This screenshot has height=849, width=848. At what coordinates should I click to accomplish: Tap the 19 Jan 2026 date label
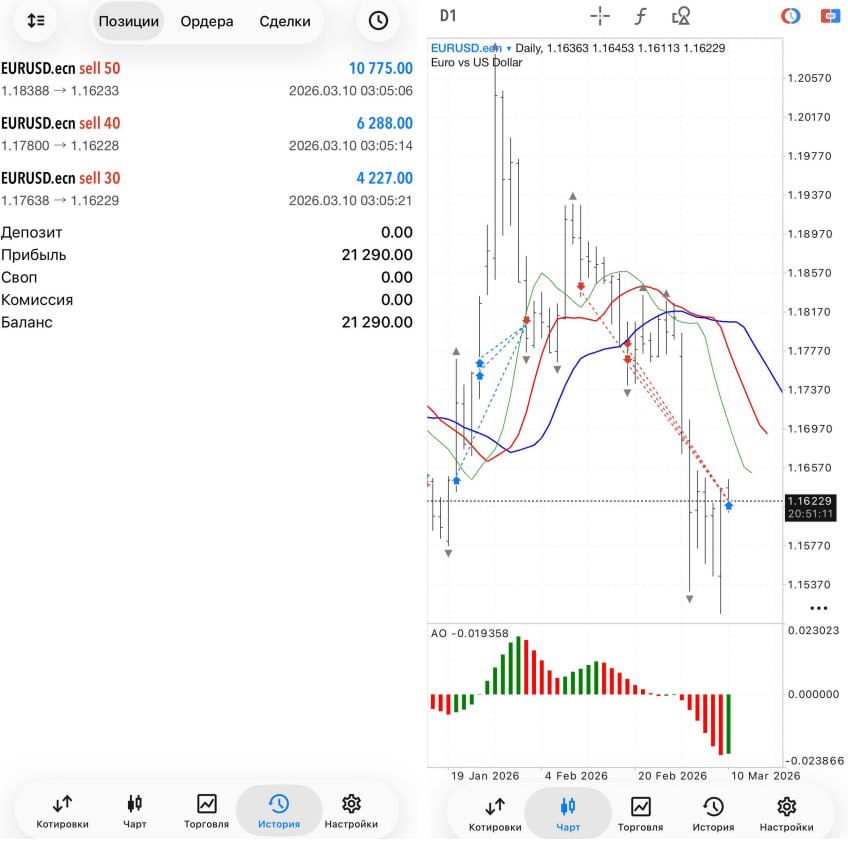(x=485, y=775)
